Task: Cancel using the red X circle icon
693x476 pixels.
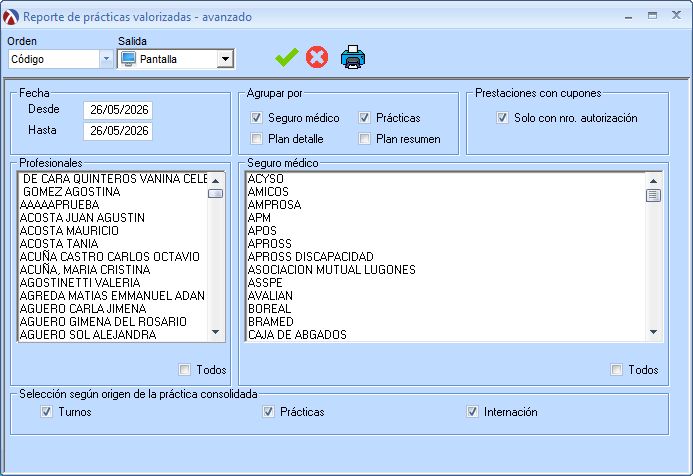Action: [x=317, y=57]
